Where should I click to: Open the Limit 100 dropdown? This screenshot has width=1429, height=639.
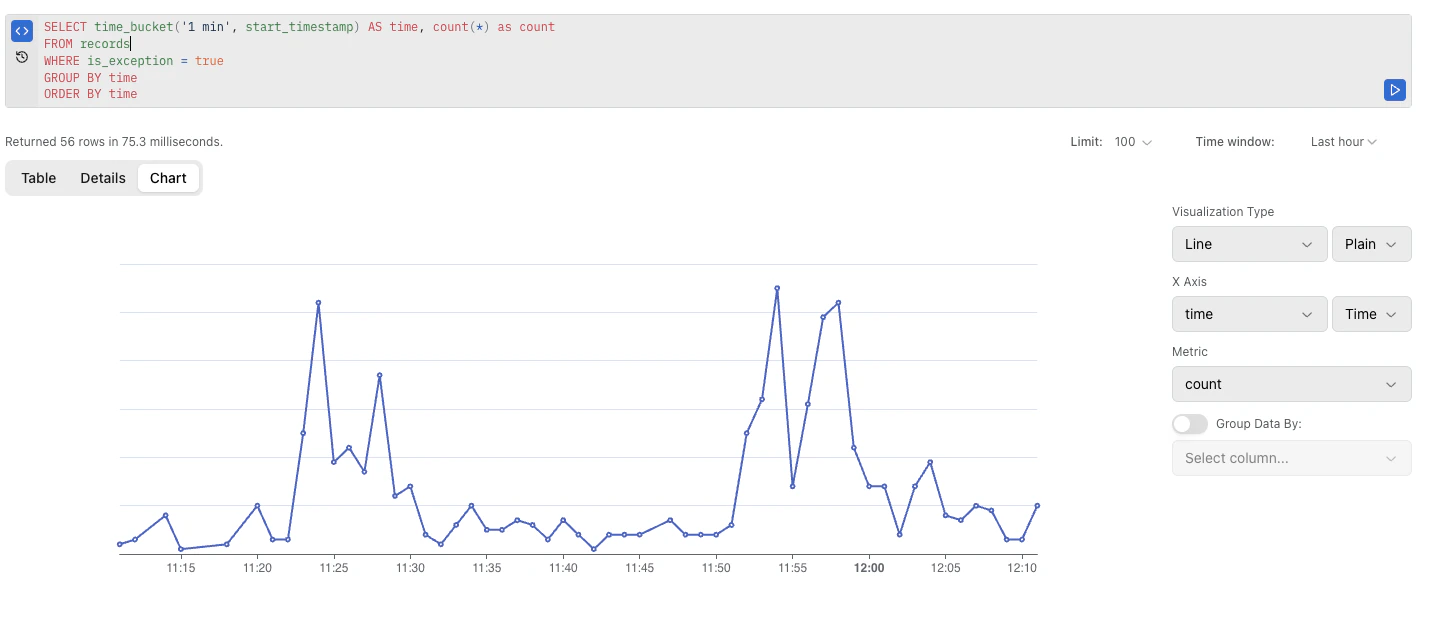click(x=1133, y=142)
